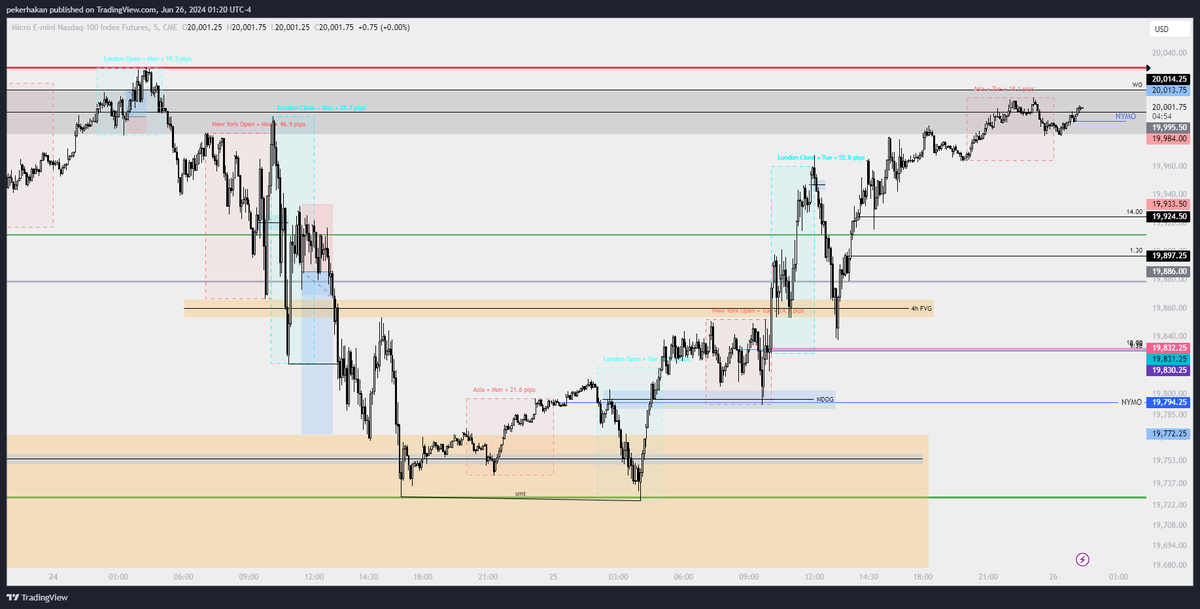
Task: Select the red horizontal line at top
Action: pyautogui.click(x=575, y=68)
